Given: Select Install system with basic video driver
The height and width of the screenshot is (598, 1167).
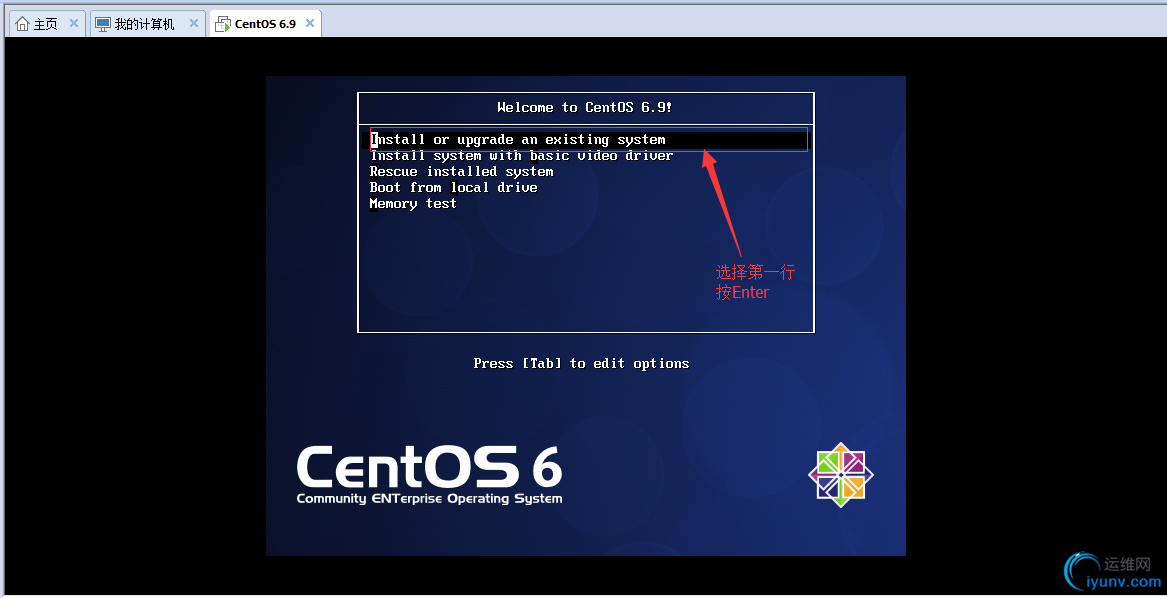Looking at the screenshot, I should pos(521,156).
